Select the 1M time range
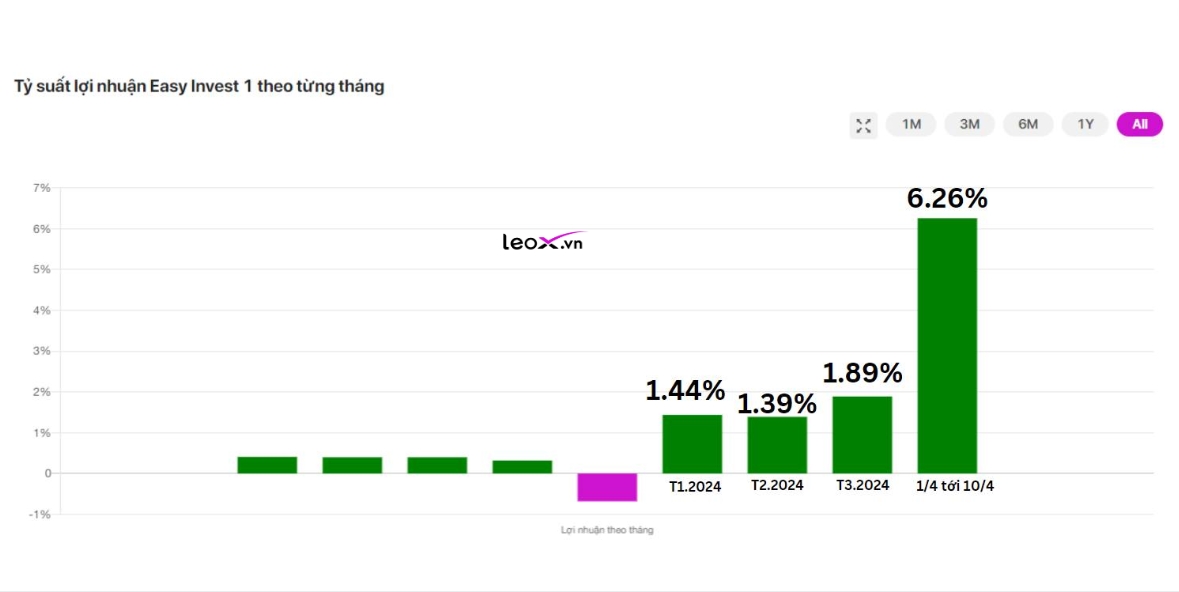Image resolution: width=1179 pixels, height=592 pixels. 911,124
